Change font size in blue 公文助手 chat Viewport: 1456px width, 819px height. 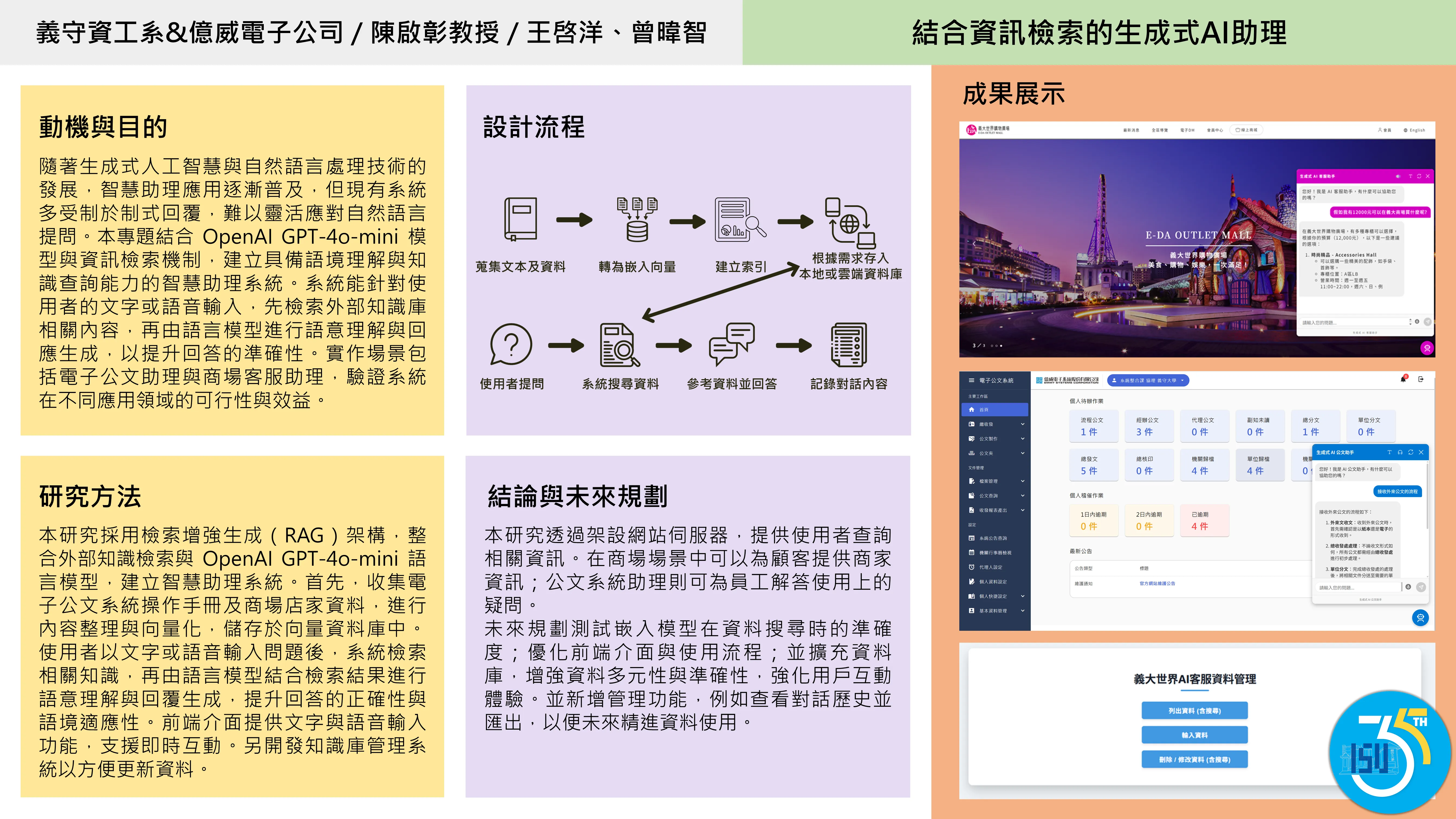point(1389,453)
